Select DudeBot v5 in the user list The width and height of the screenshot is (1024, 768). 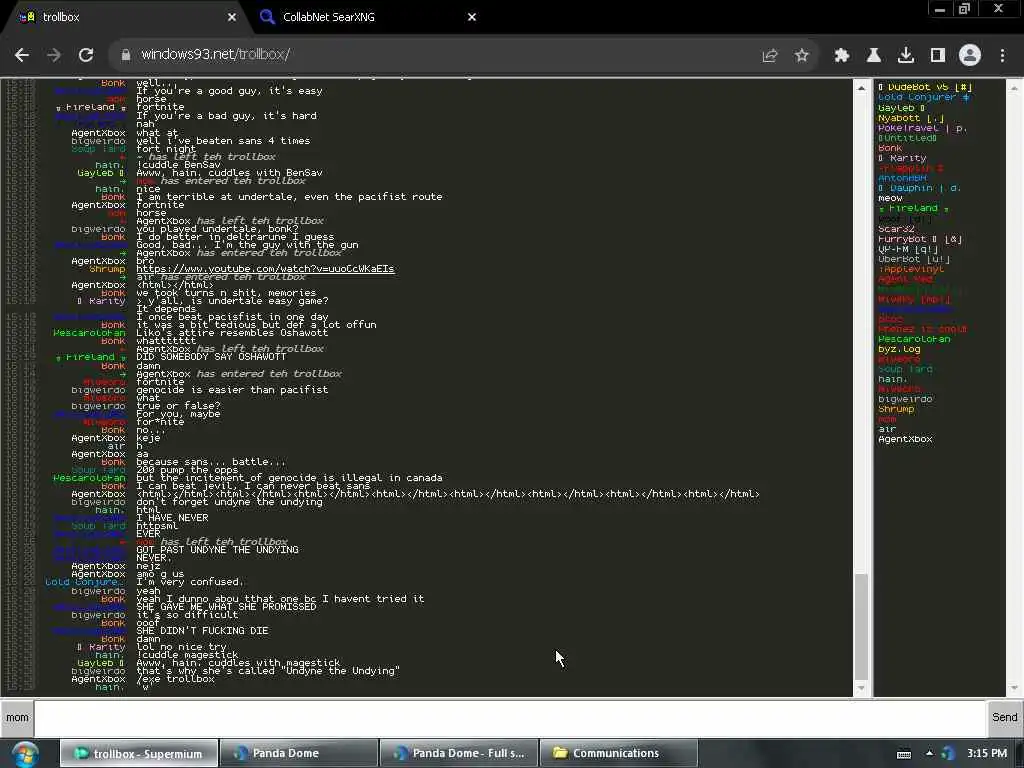point(924,87)
